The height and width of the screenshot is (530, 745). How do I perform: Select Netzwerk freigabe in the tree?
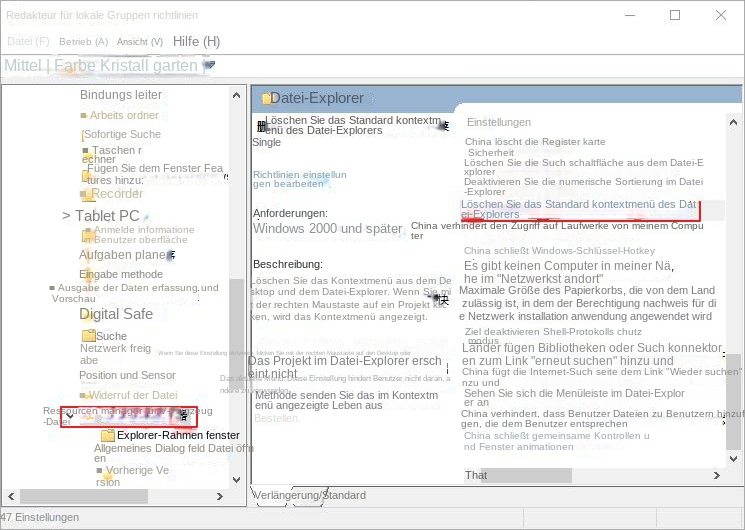[115, 354]
